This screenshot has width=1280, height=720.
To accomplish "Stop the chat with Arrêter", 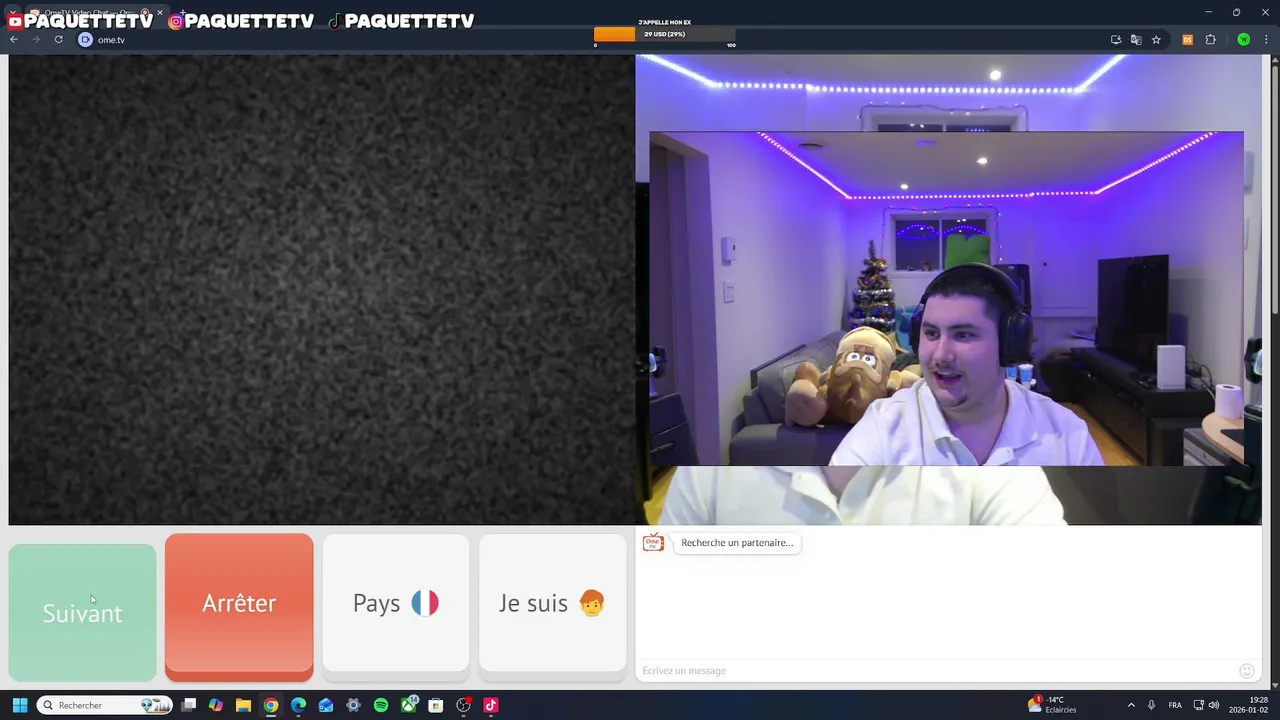I will tap(239, 606).
